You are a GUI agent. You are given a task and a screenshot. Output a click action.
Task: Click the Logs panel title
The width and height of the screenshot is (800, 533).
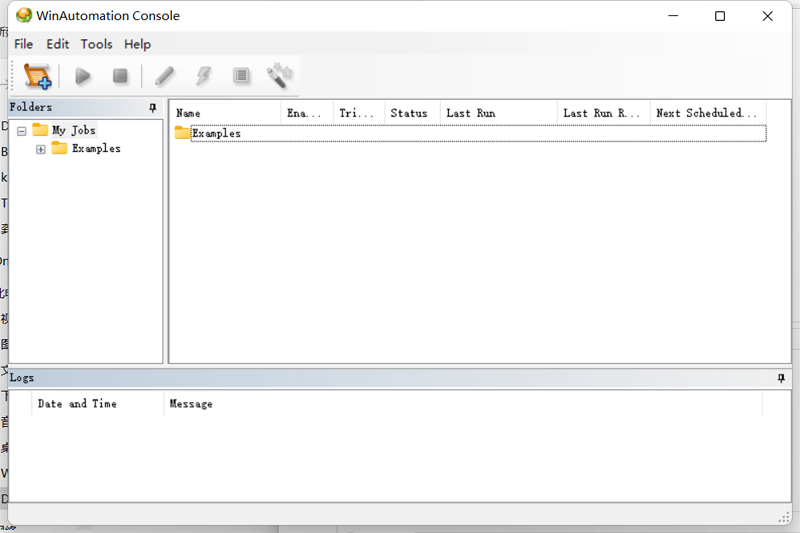(21, 378)
